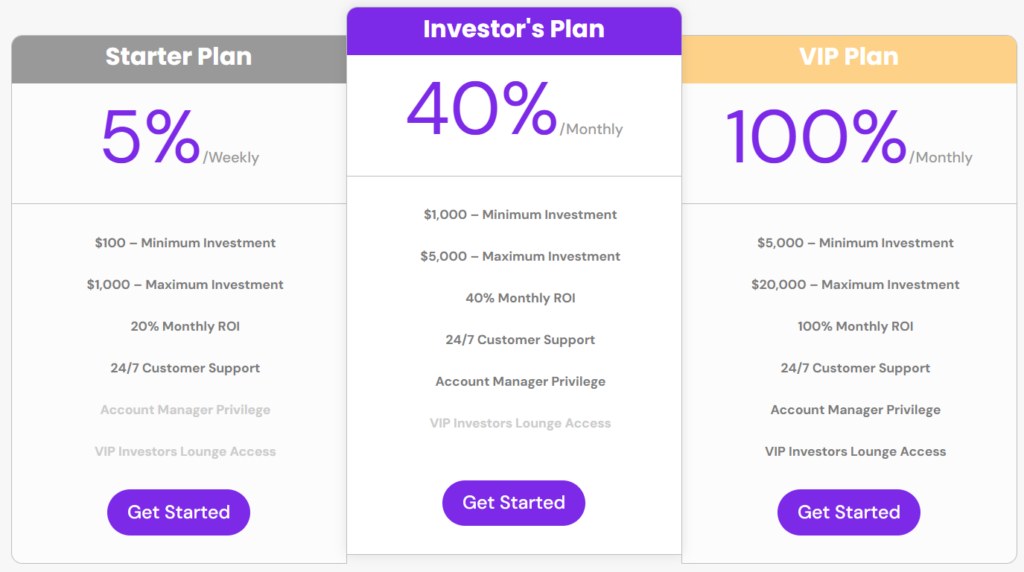Click the greyed-out Account Manager Privilege in Starter Plan
The image size is (1024, 572).
185,410
